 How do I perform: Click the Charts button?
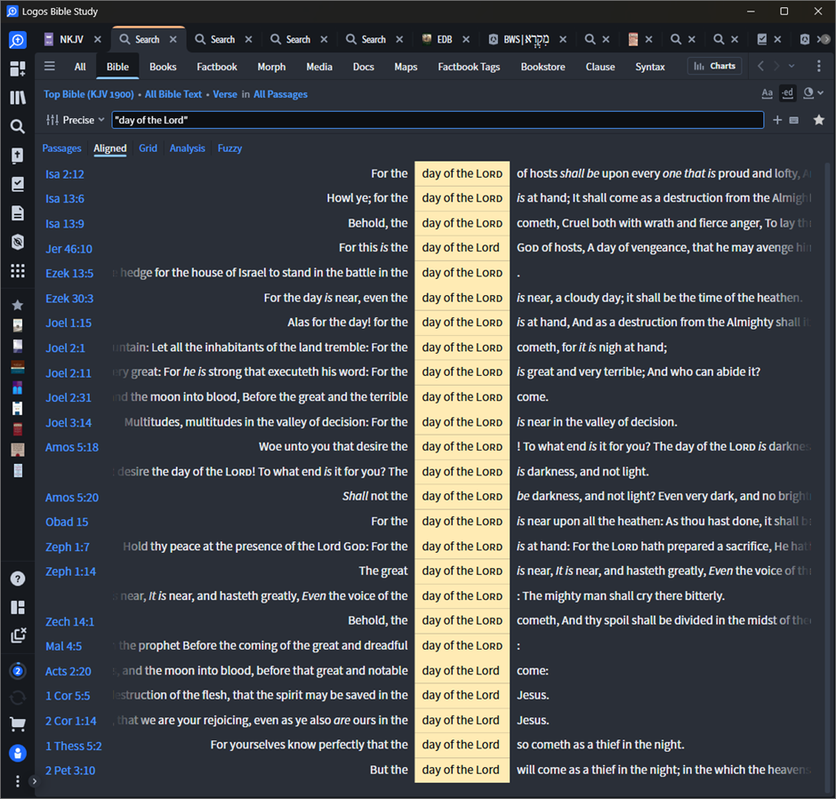click(x=714, y=66)
